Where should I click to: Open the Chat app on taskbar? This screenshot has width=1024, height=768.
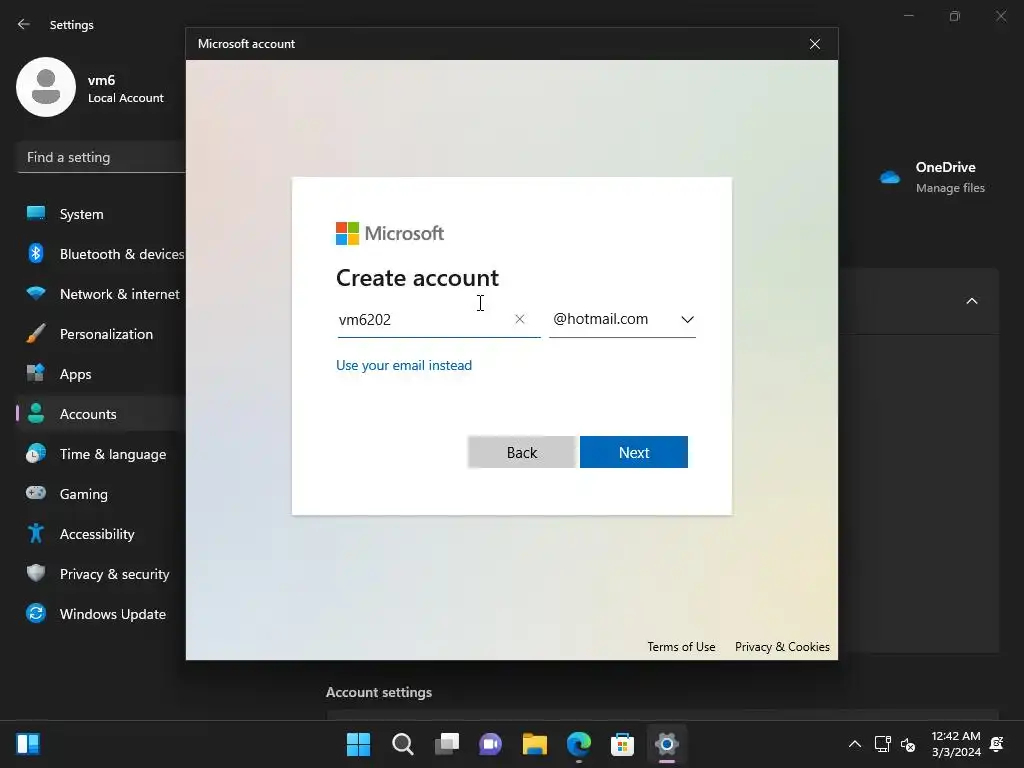click(490, 744)
